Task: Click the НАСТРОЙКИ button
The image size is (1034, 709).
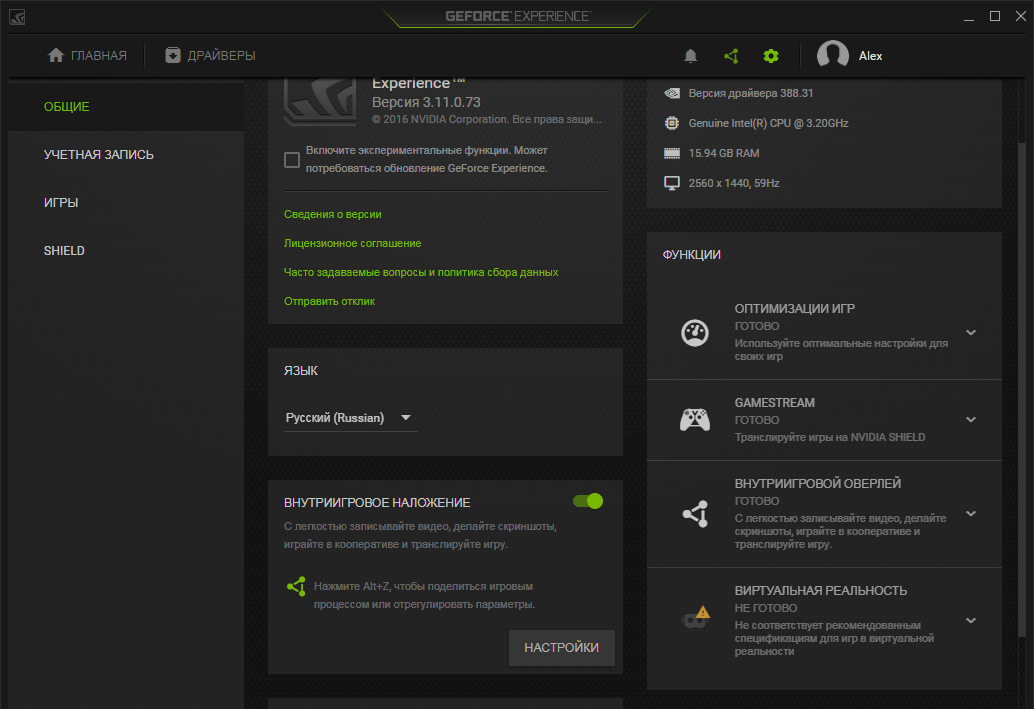Action: click(562, 648)
